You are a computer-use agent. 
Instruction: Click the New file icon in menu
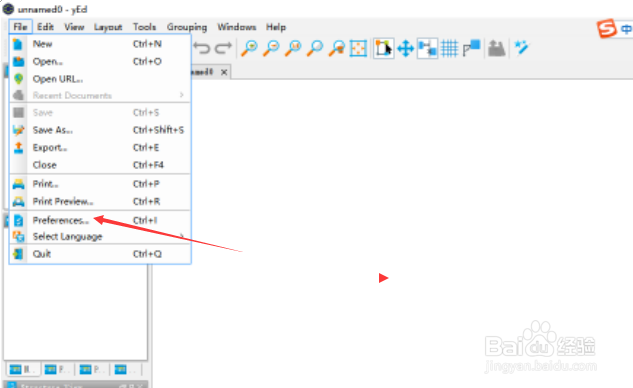[18, 44]
